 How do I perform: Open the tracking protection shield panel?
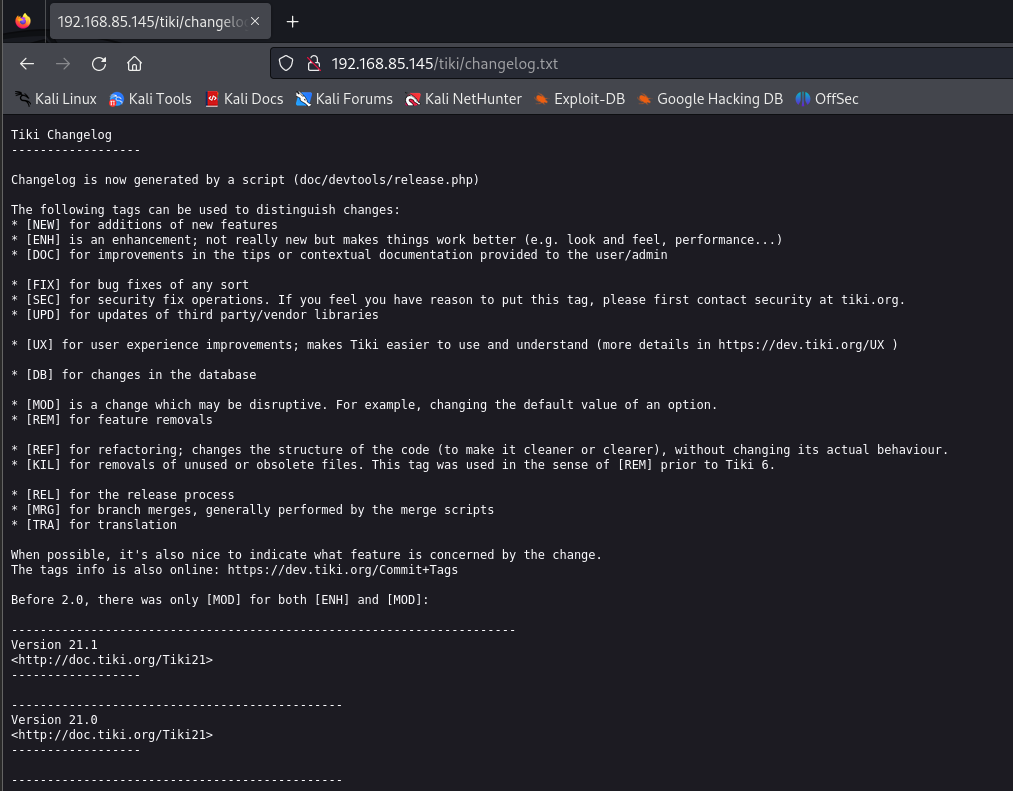coord(286,64)
